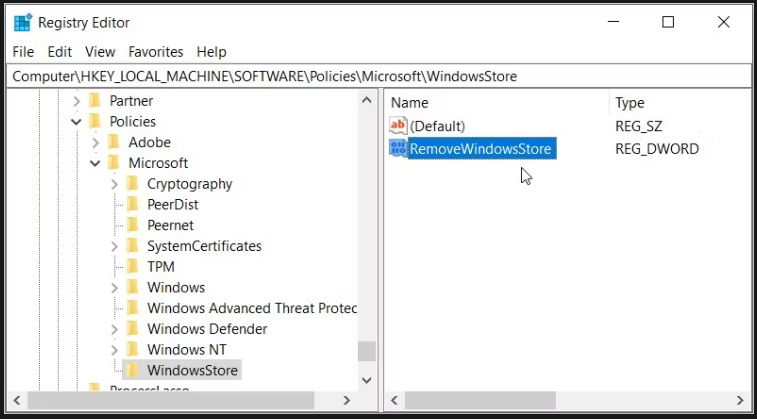Select the Microsoft key label
The image size is (757, 419).
click(158, 163)
